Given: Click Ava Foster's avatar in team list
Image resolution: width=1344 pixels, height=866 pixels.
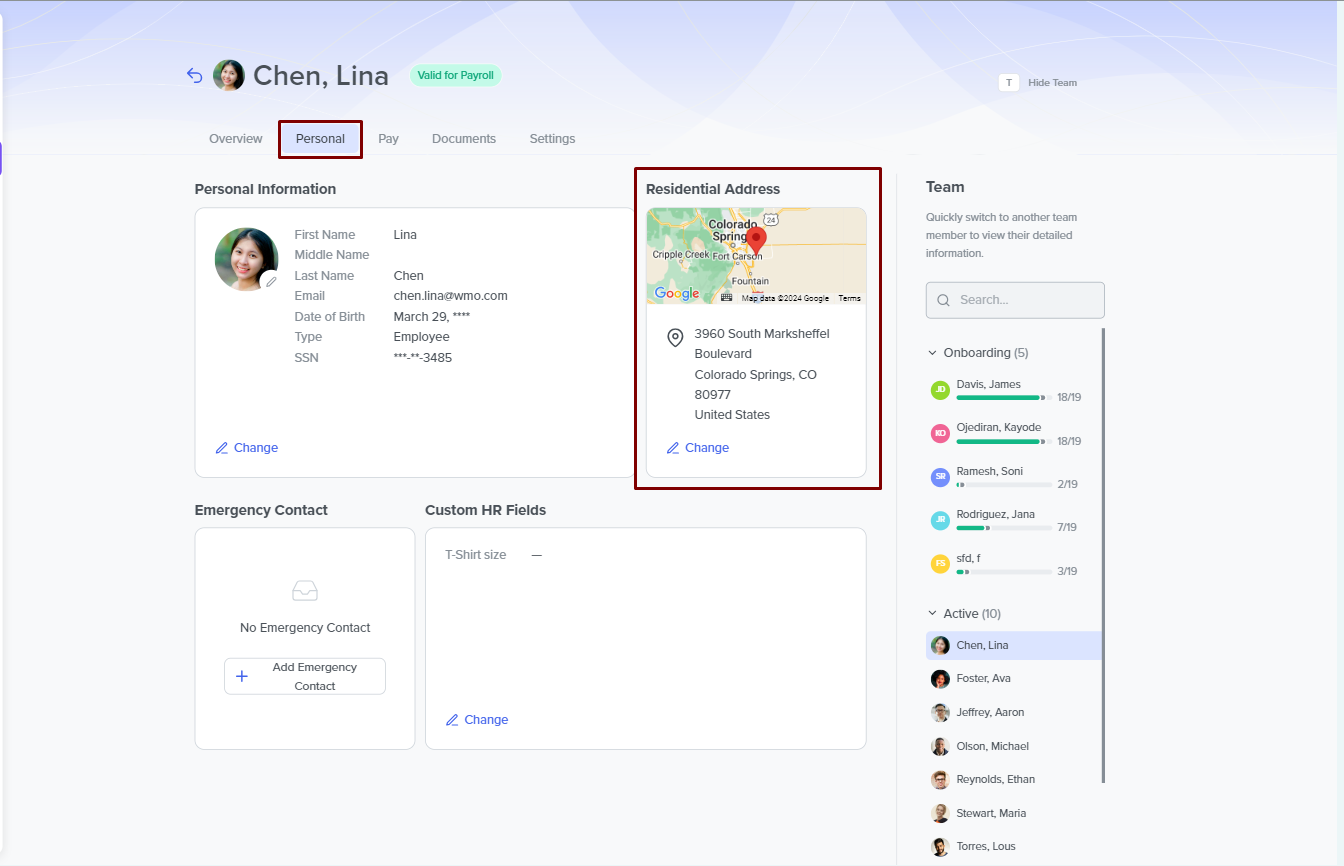Looking at the screenshot, I should (940, 679).
